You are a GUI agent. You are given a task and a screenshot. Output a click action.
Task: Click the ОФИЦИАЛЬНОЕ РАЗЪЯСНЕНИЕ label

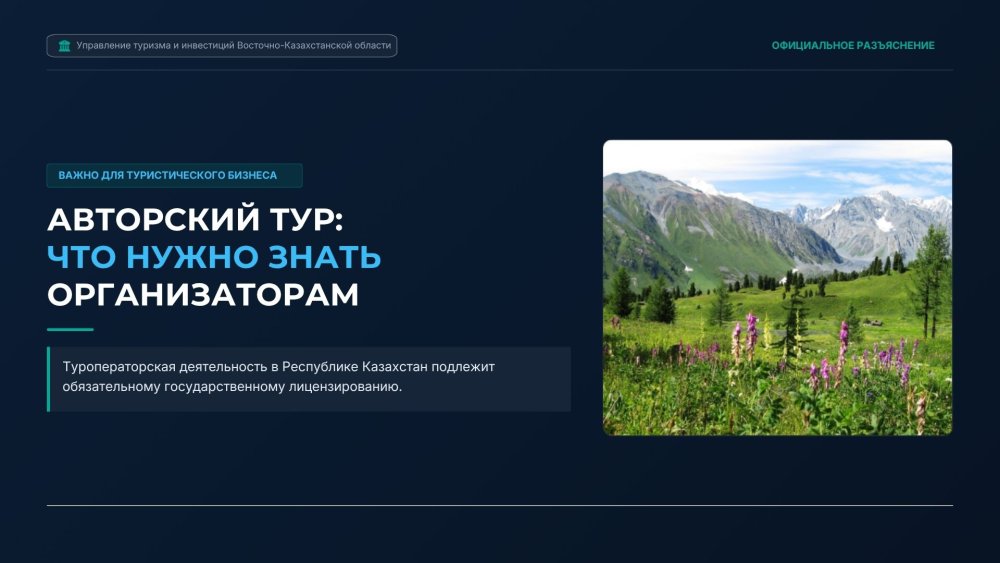853,46
